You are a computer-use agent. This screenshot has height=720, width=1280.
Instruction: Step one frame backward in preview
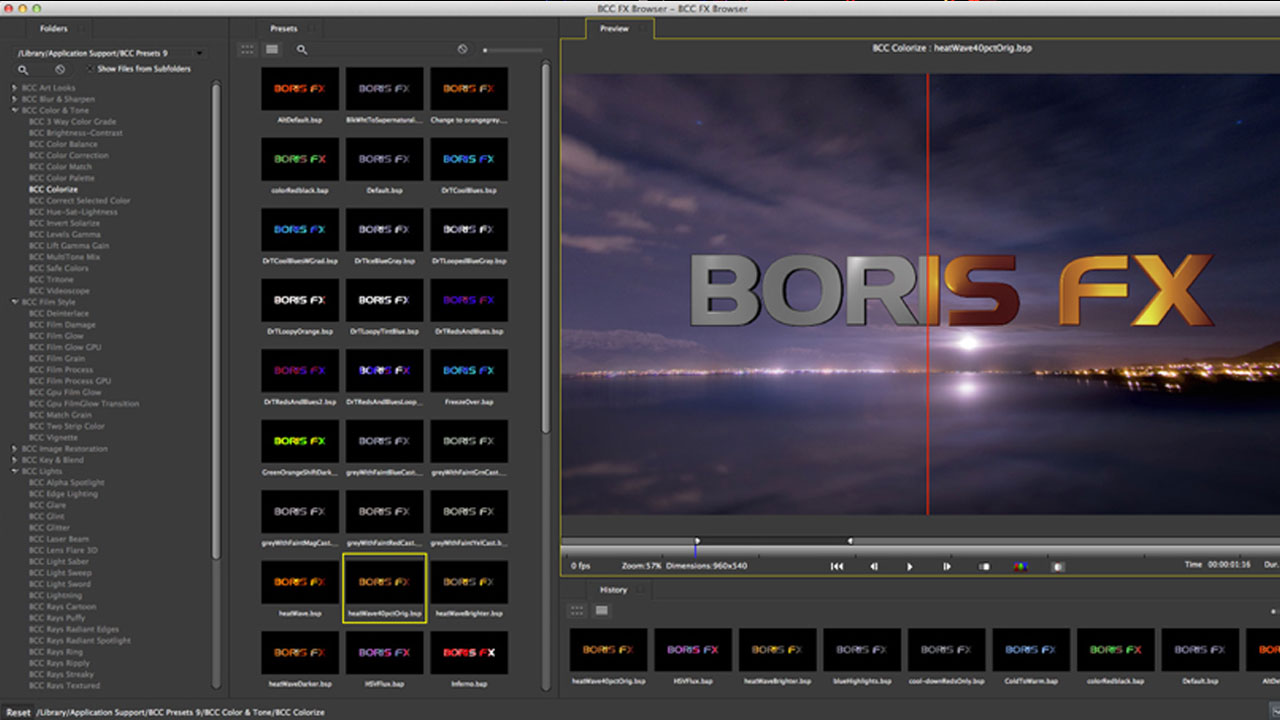(873, 566)
